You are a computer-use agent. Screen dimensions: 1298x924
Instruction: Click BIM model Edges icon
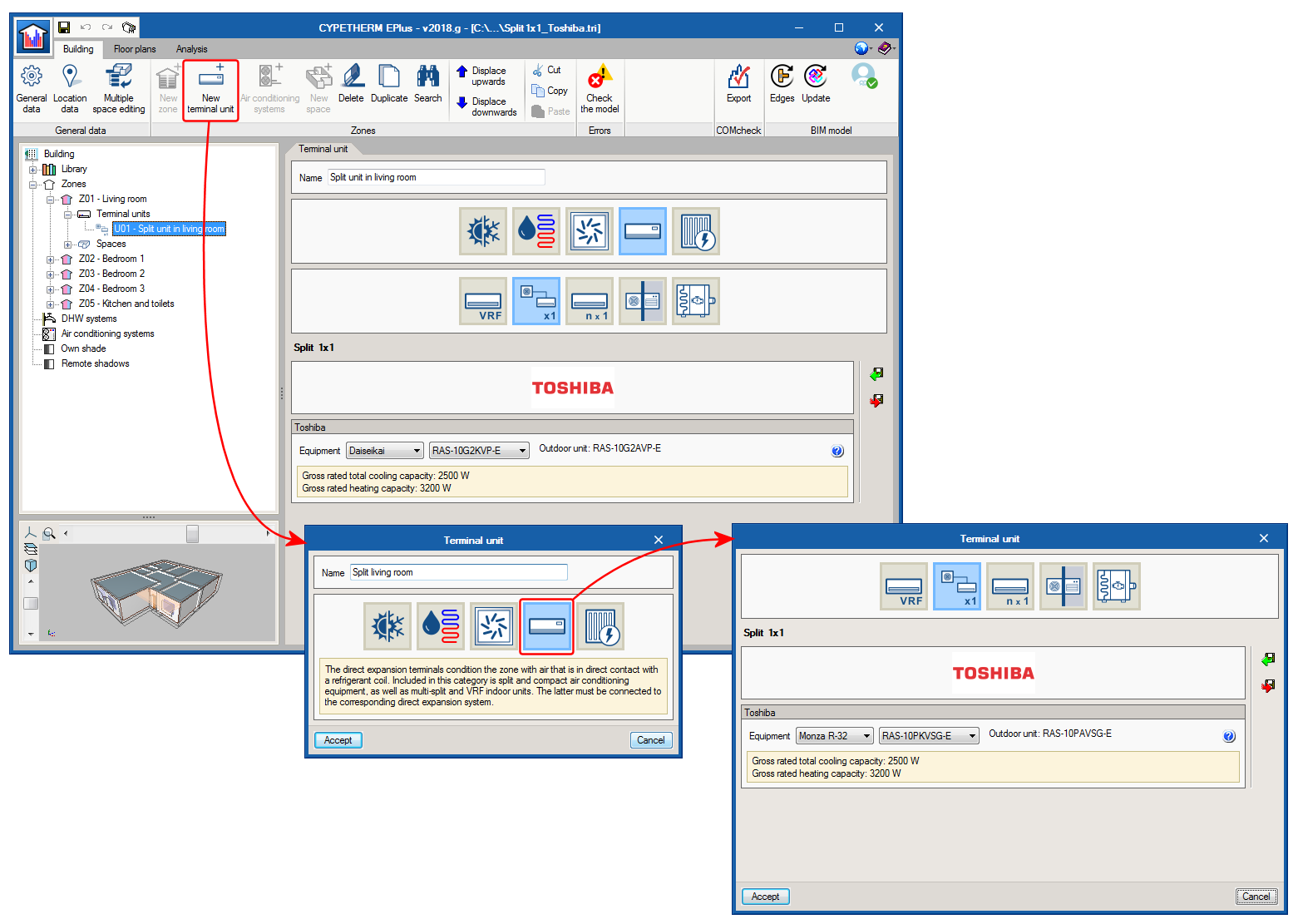(782, 84)
